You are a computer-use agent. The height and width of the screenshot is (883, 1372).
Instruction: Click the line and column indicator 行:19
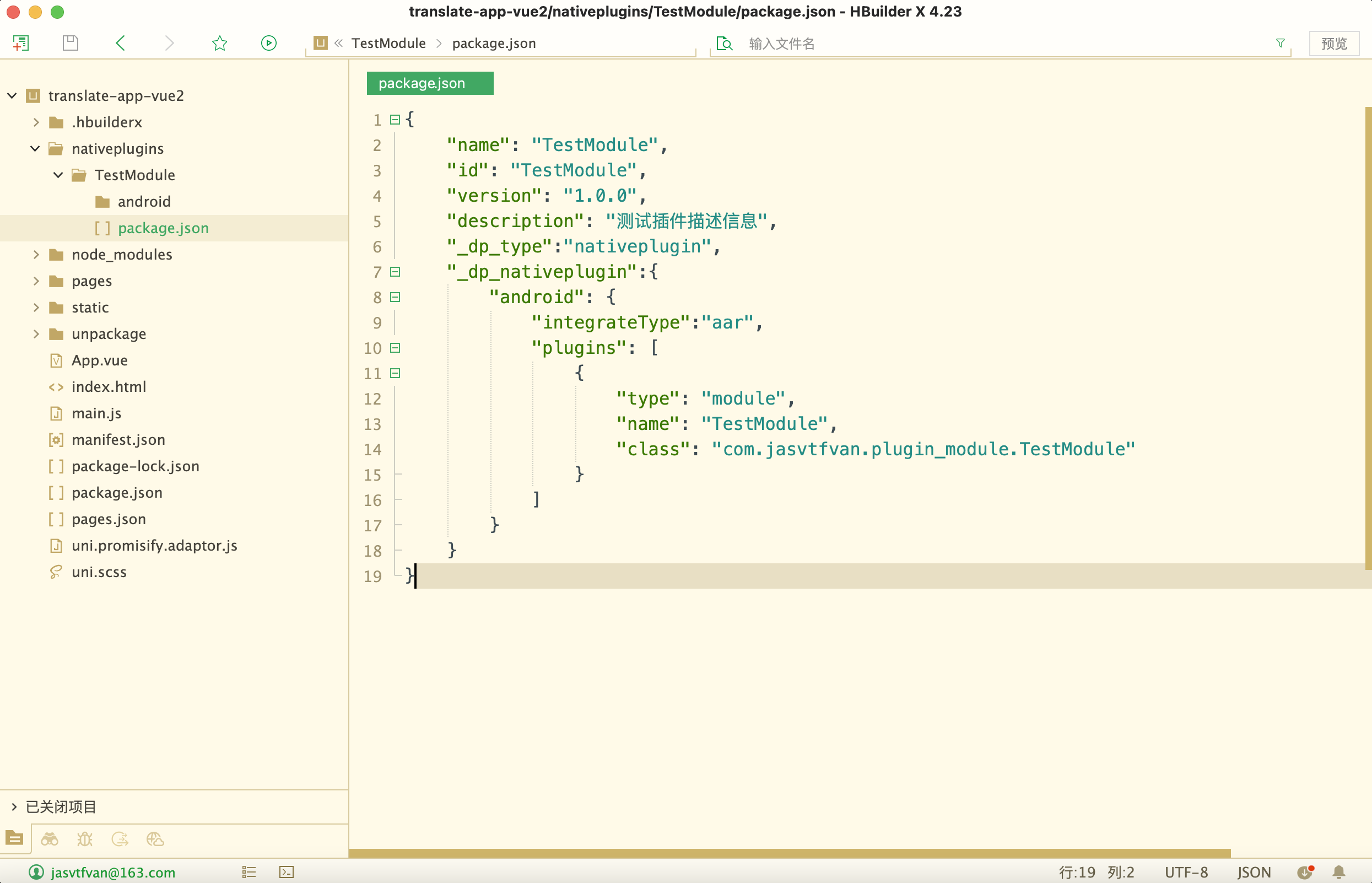[x=1077, y=872]
